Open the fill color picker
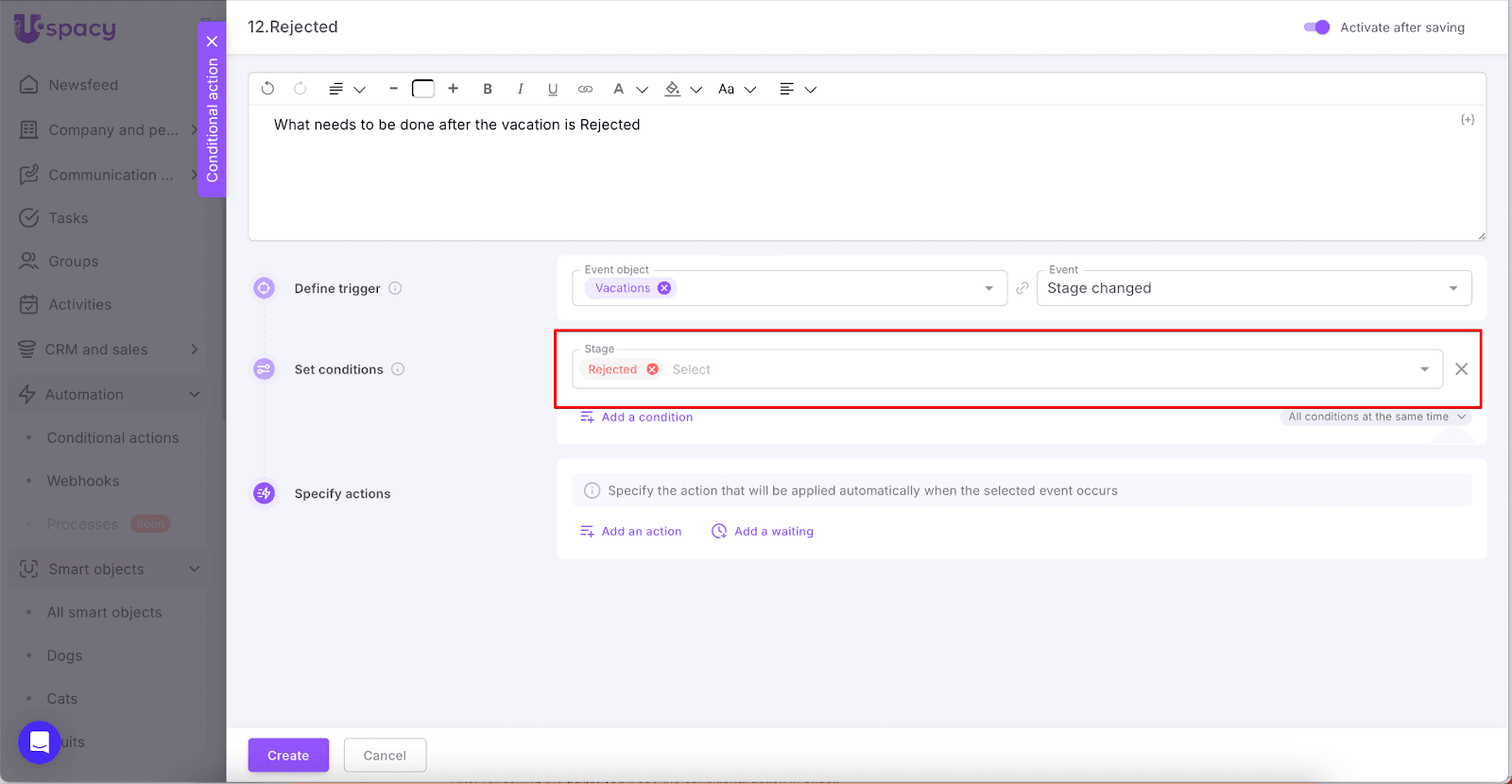1512x784 pixels. click(x=673, y=89)
